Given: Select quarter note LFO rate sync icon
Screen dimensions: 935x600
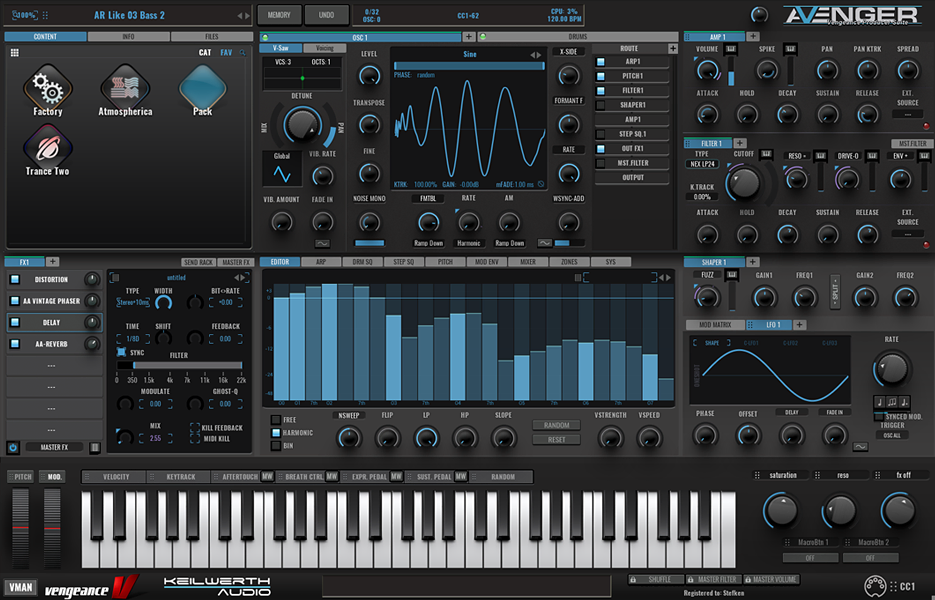Looking at the screenshot, I should pos(880,402).
